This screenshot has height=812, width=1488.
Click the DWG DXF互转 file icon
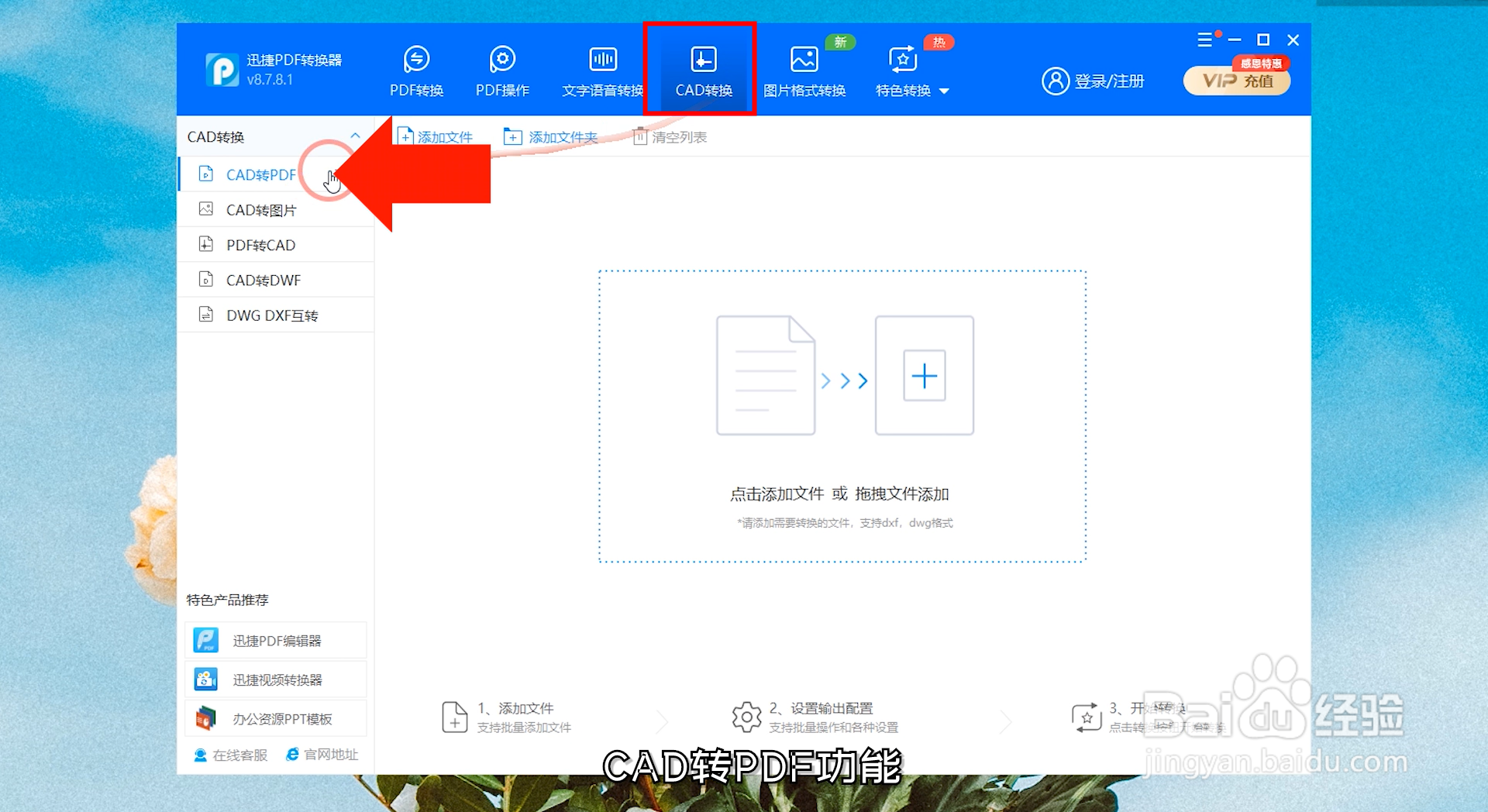(206, 315)
